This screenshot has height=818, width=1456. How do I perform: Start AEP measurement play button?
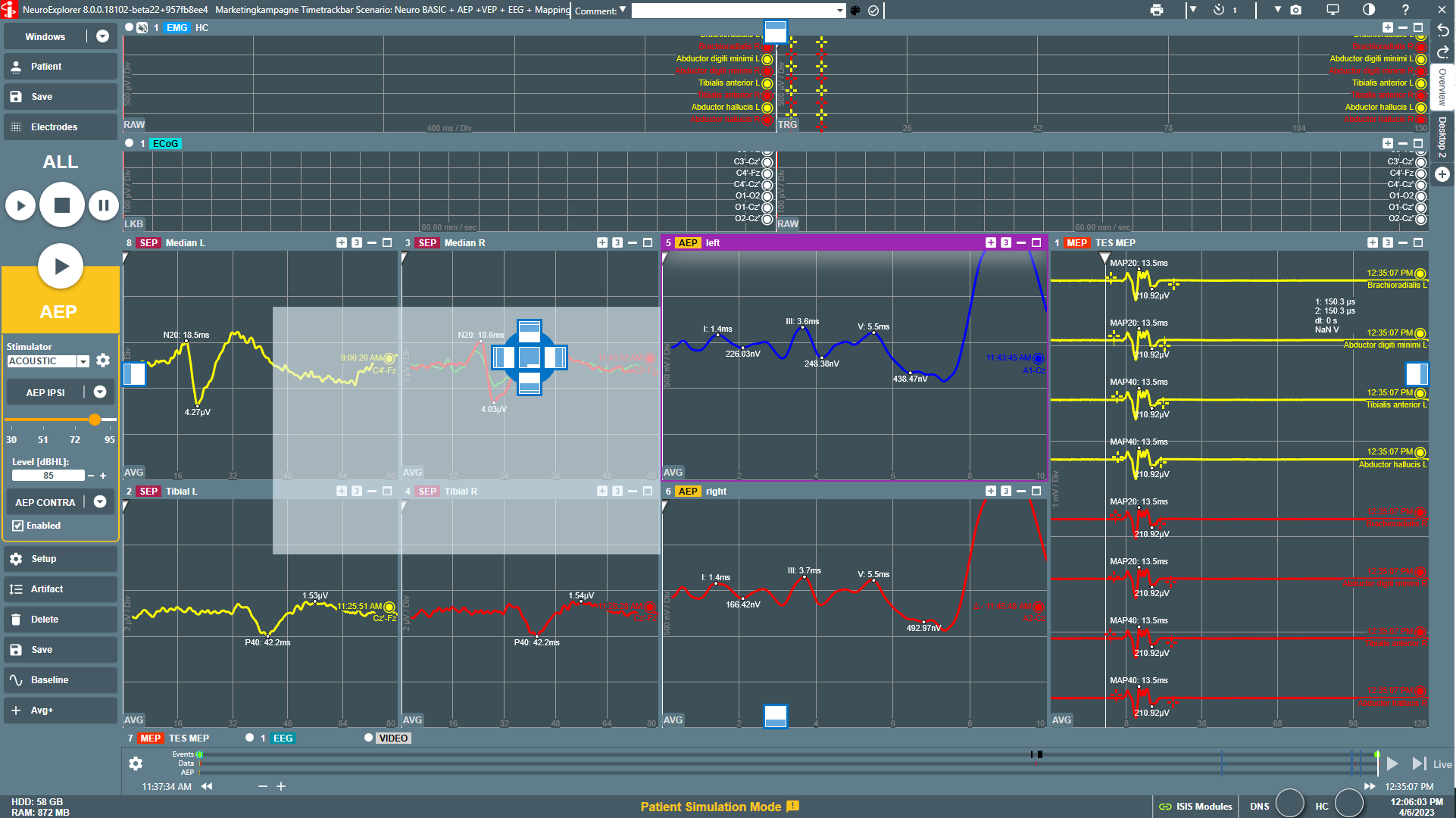pos(61,266)
